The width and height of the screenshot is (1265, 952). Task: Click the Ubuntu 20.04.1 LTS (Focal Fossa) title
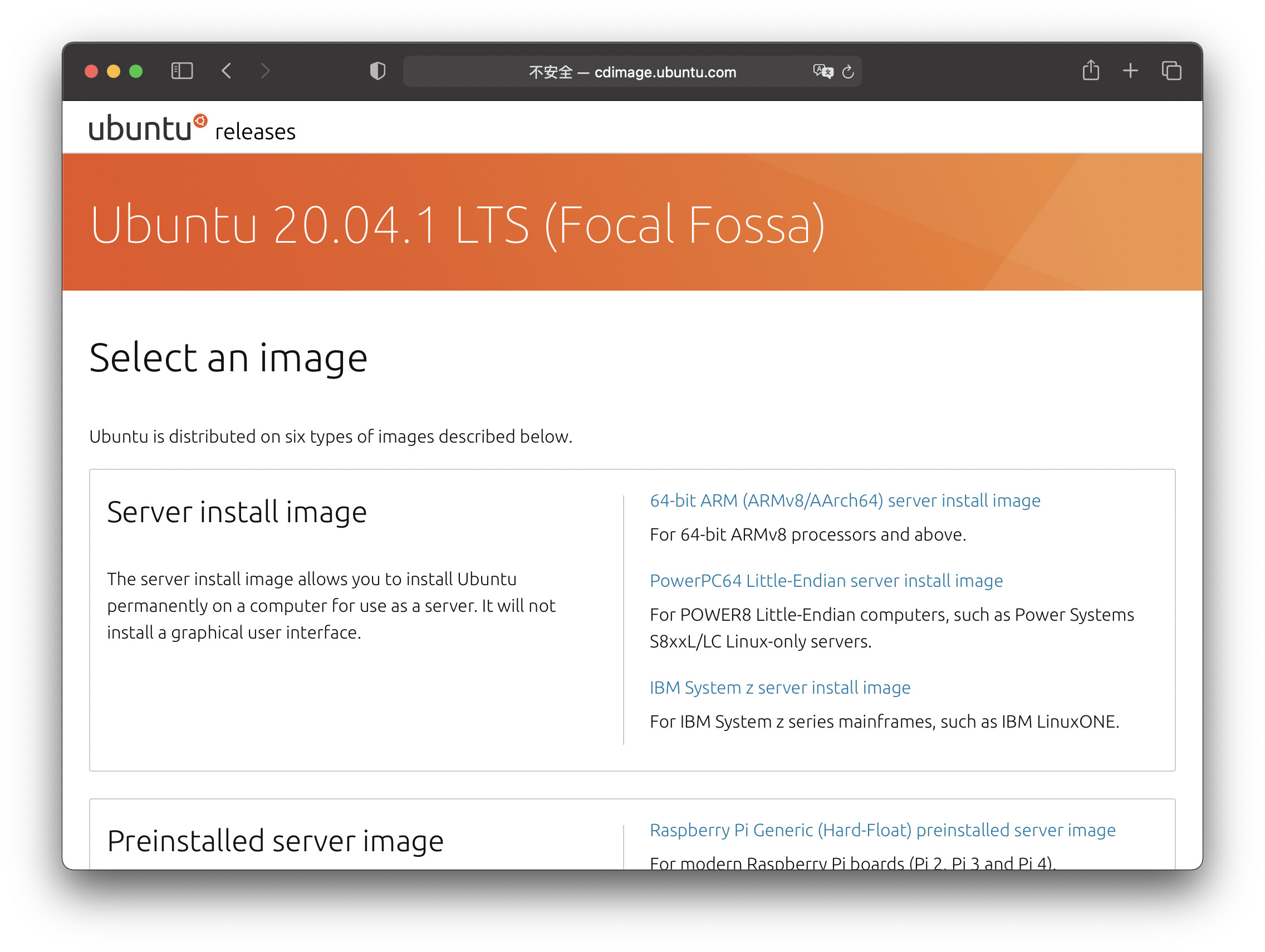pos(458,225)
